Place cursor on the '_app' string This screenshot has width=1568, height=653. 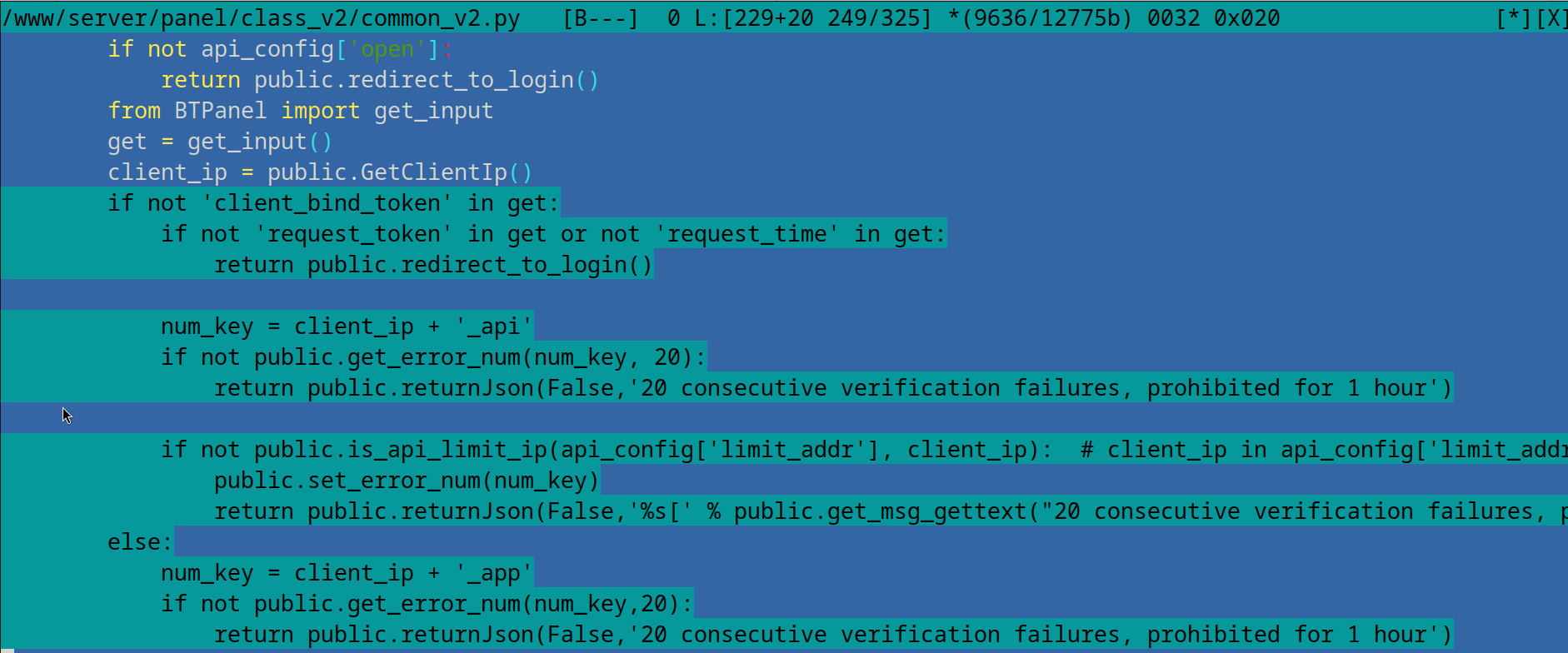click(493, 573)
